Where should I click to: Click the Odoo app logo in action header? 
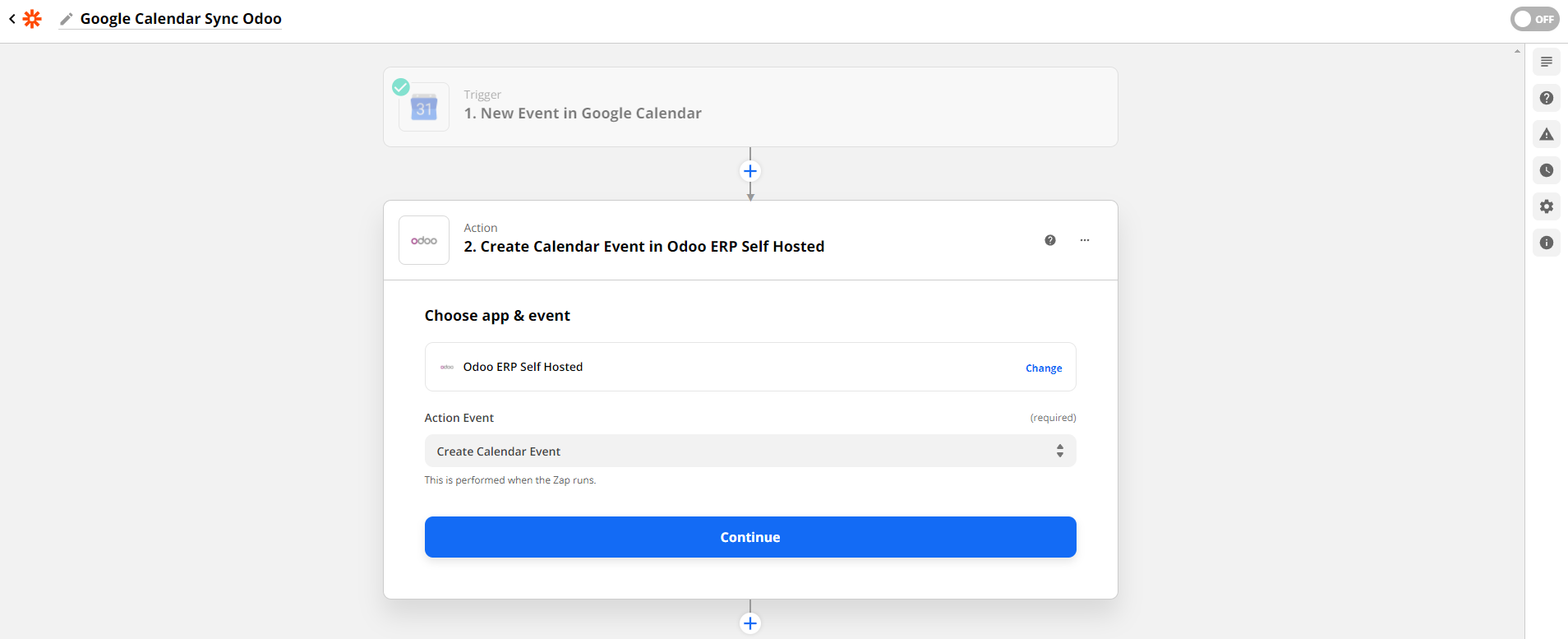click(424, 240)
